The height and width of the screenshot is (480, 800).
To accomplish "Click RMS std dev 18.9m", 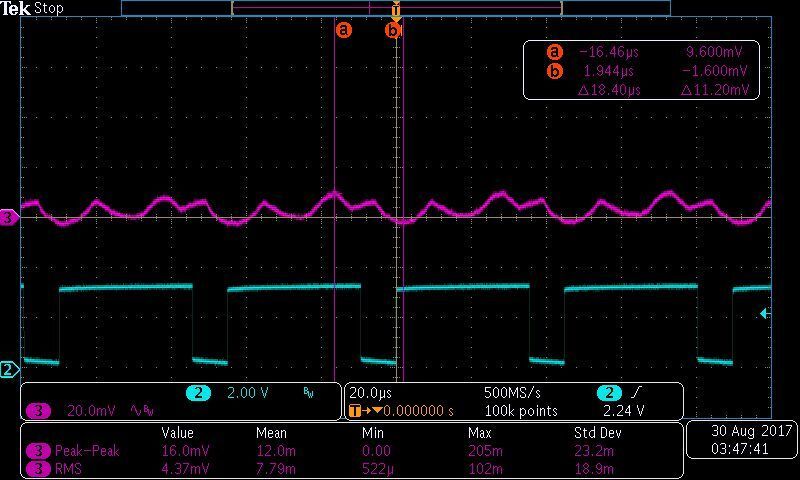I will 594,469.
